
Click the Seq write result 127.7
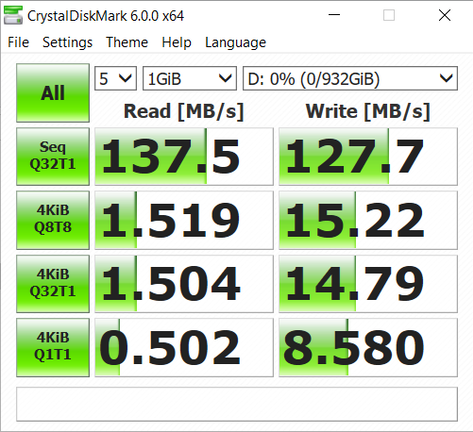click(x=368, y=156)
